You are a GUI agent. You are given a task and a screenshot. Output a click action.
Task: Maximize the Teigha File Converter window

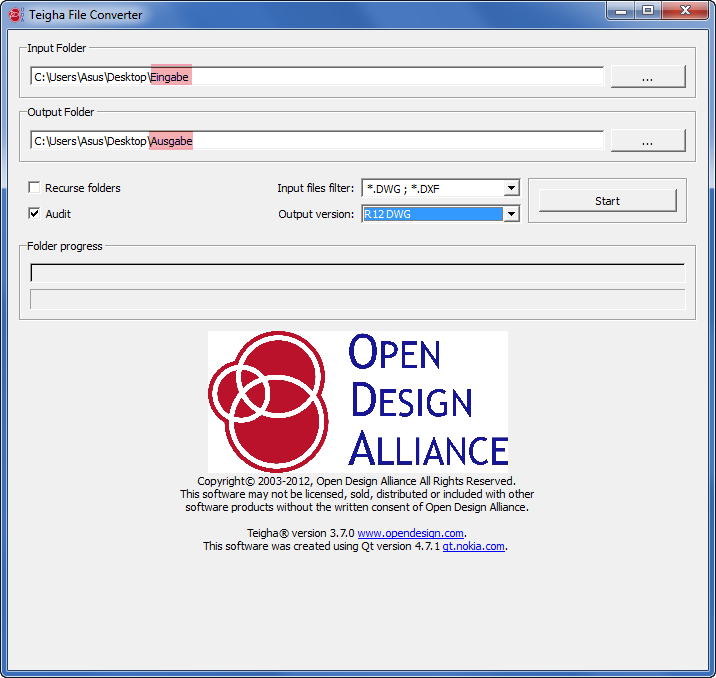click(648, 11)
